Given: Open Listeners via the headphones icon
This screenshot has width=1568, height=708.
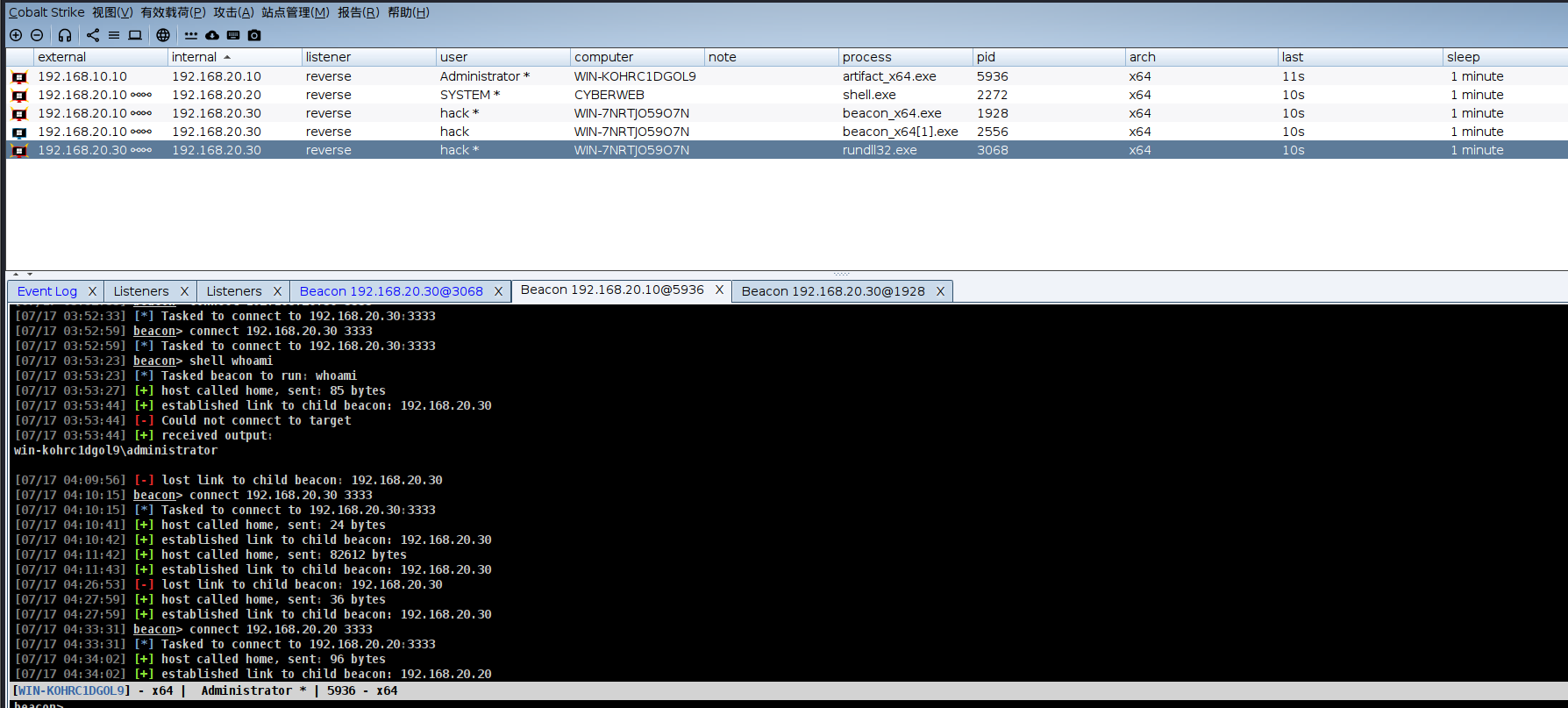Looking at the screenshot, I should click(x=65, y=35).
